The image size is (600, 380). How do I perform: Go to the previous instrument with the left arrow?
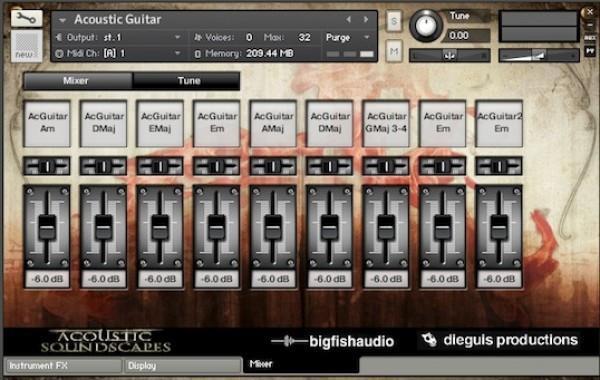point(348,19)
